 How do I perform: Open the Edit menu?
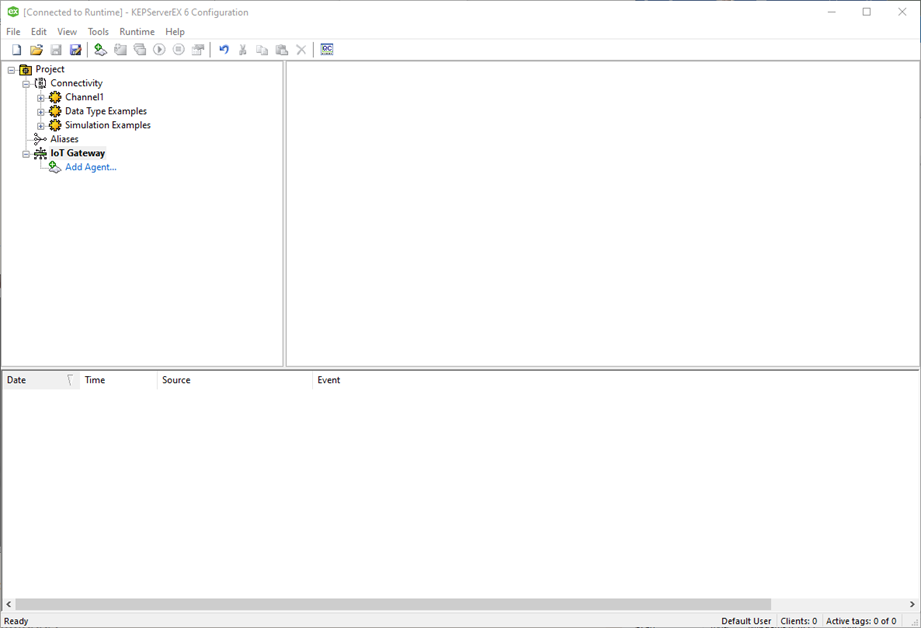click(39, 32)
